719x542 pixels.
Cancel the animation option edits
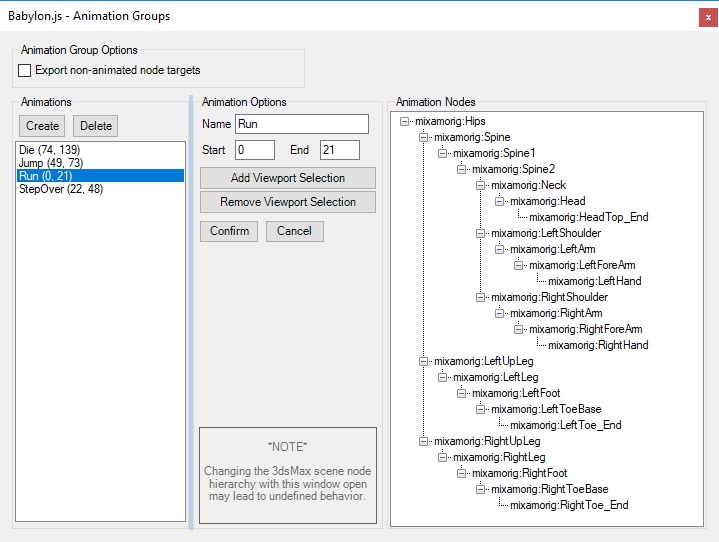(x=294, y=231)
